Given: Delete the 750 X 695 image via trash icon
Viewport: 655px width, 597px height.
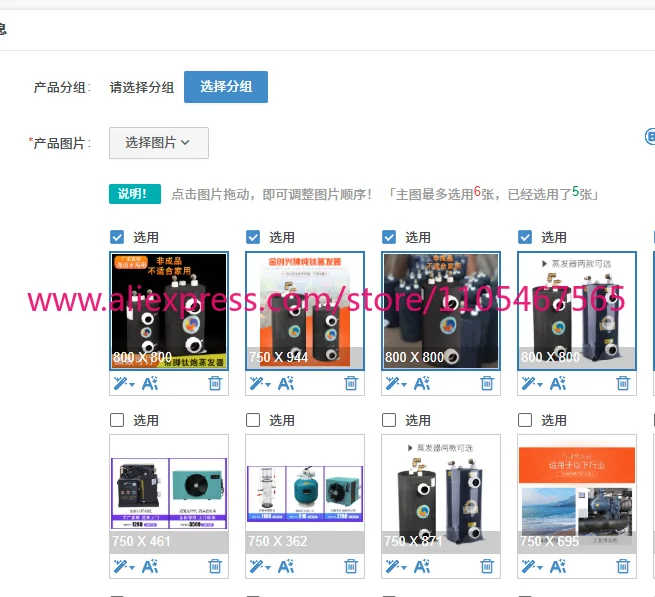Looking at the screenshot, I should click(623, 567).
